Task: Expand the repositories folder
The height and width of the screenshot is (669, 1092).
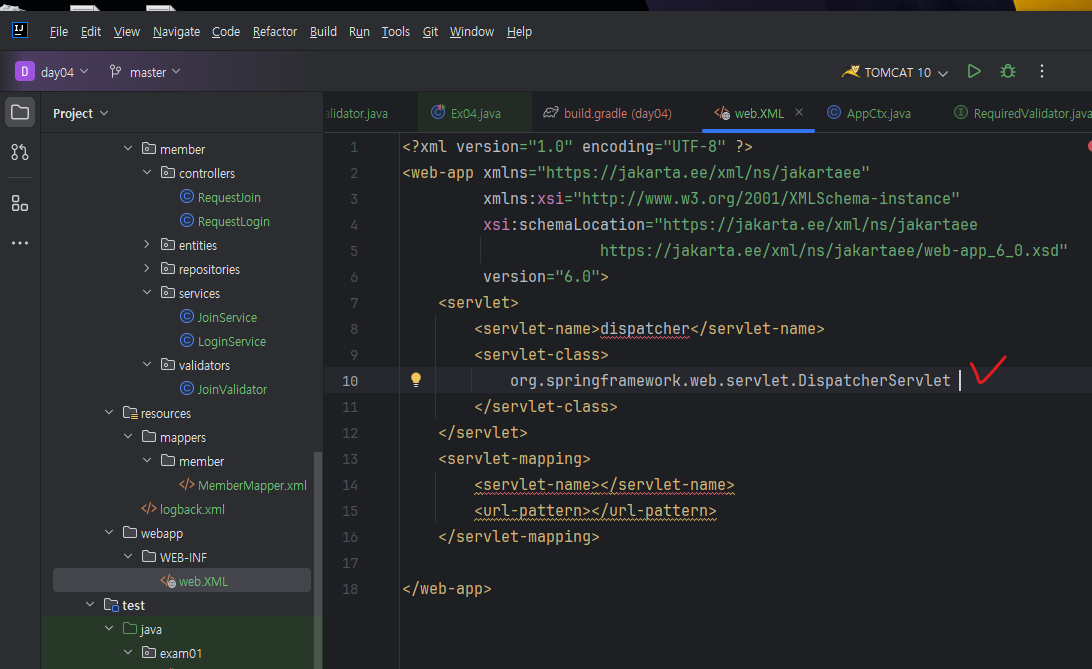Action: 147,268
